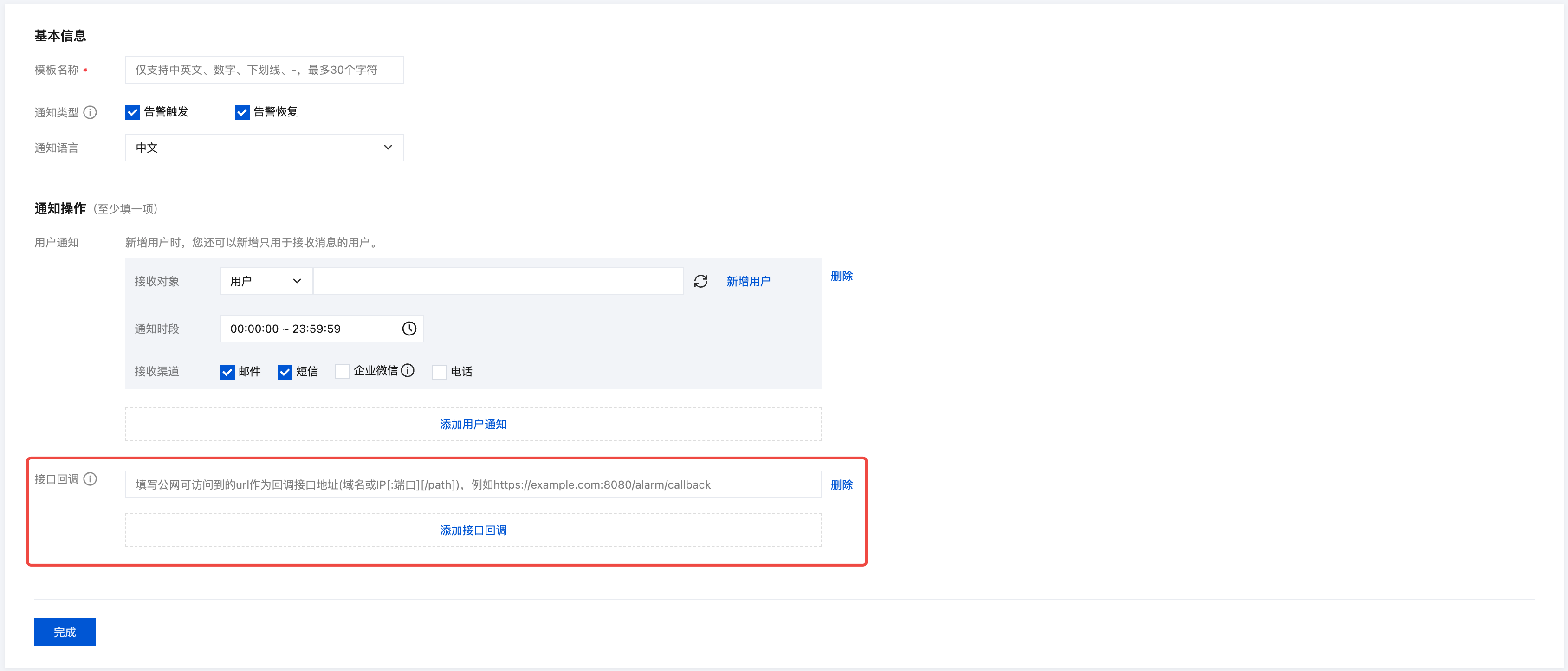Expand the 用户 recipient type dropdown
Viewport: 1568px width, 671px height.
266,281
